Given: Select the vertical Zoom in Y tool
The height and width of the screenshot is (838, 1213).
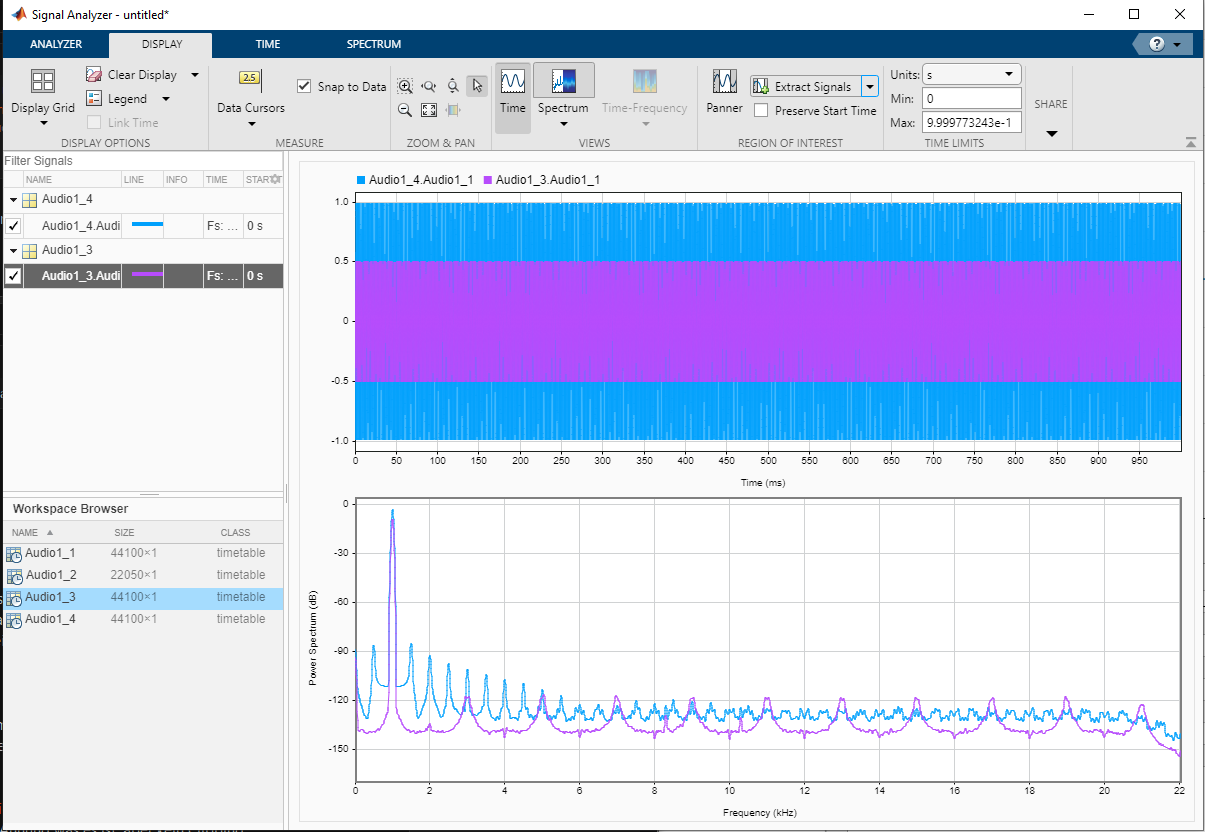Looking at the screenshot, I should click(x=453, y=87).
